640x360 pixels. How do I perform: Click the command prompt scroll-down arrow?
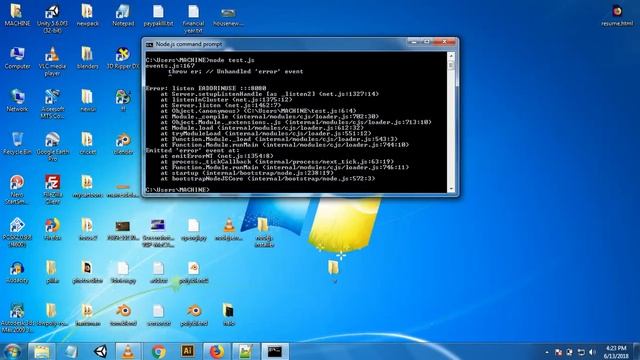pos(451,189)
